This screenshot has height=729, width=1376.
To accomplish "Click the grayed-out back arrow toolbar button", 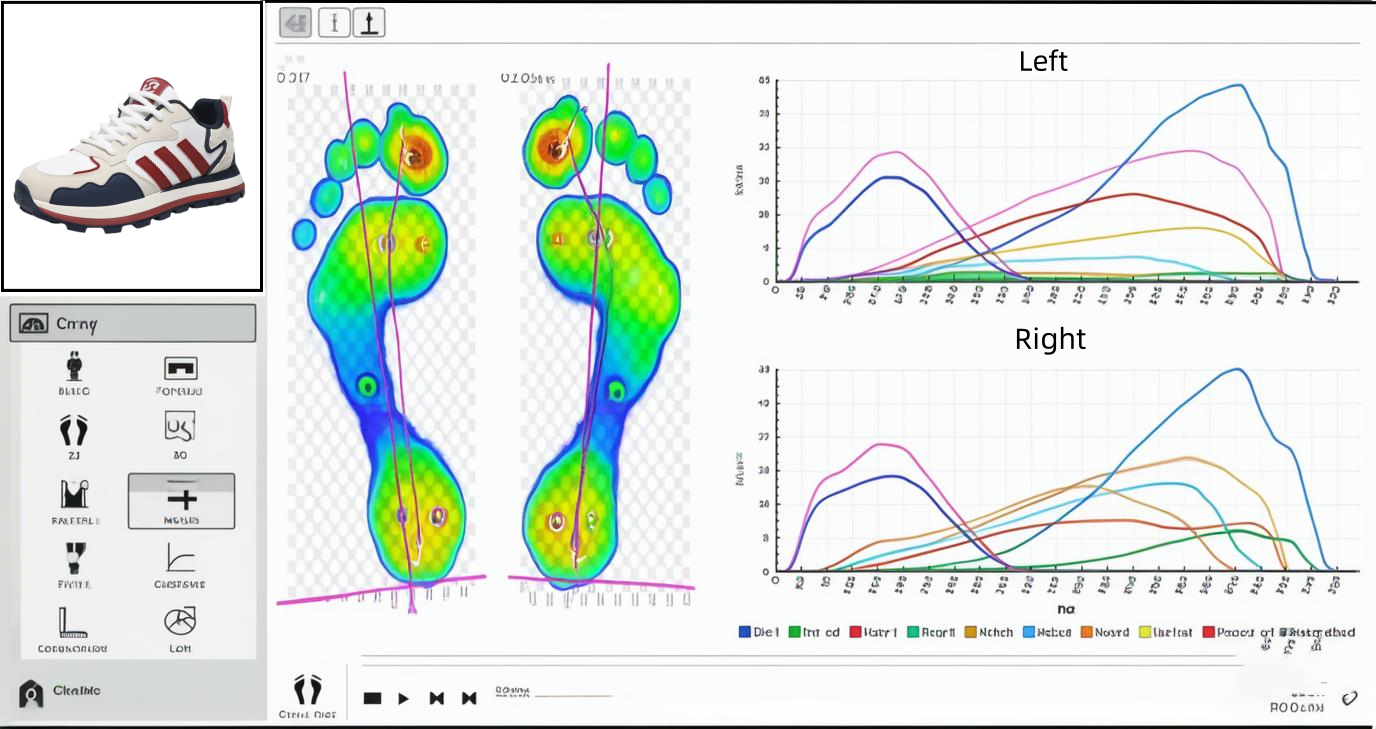I will pyautogui.click(x=295, y=23).
